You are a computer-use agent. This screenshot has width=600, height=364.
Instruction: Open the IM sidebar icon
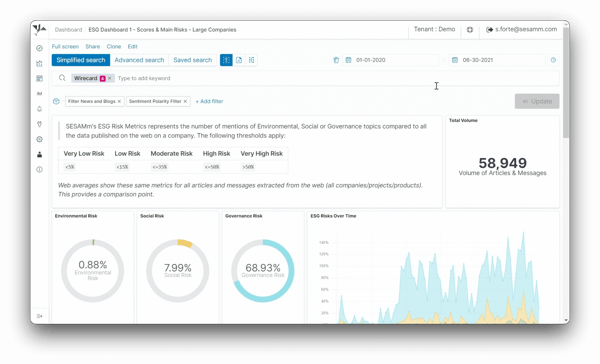click(x=39, y=94)
